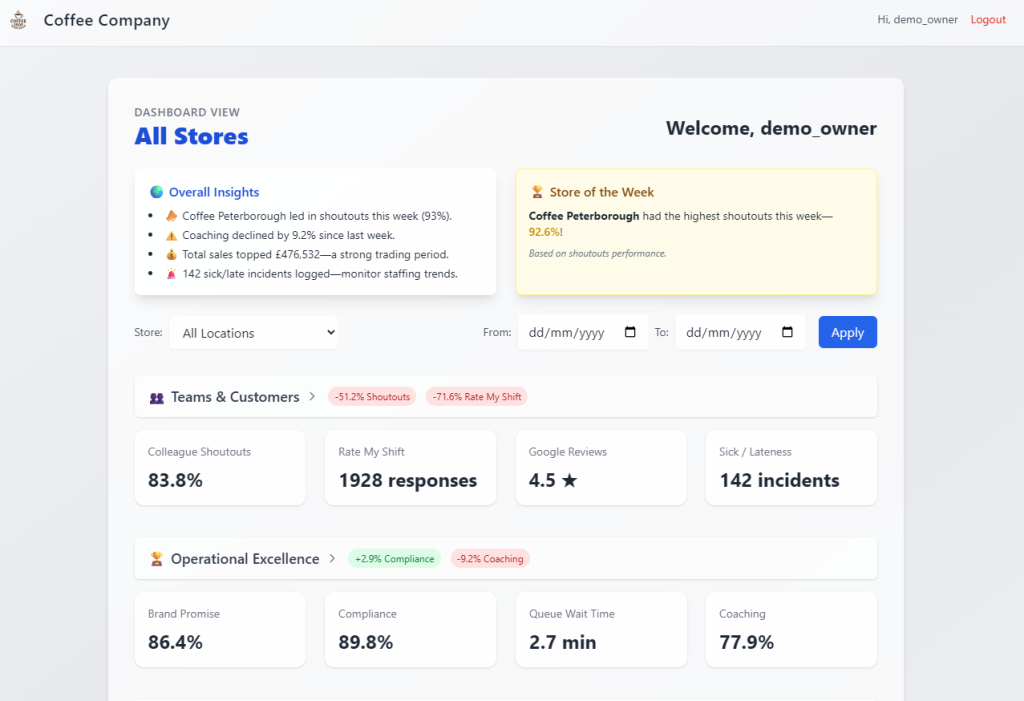This screenshot has width=1024, height=701.
Task: Click the -51.2% Shoutouts badge
Action: 372,397
